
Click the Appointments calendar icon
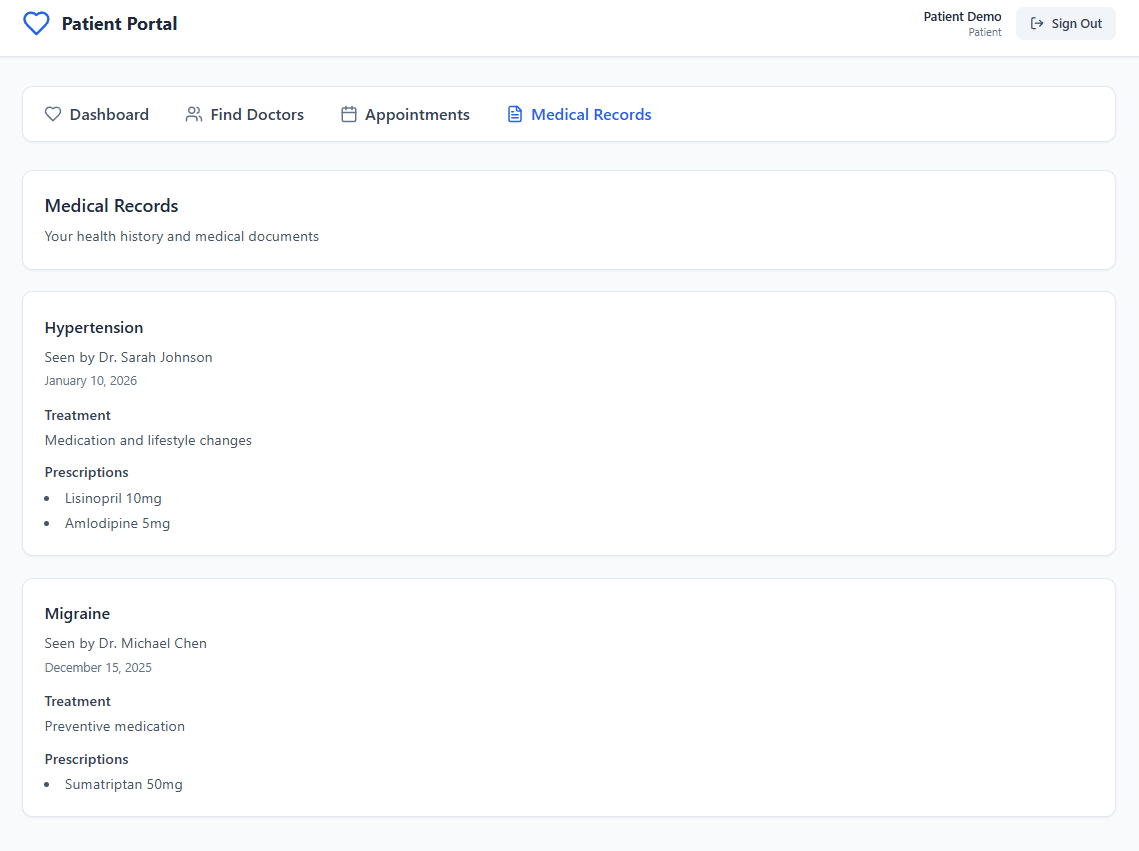point(349,114)
